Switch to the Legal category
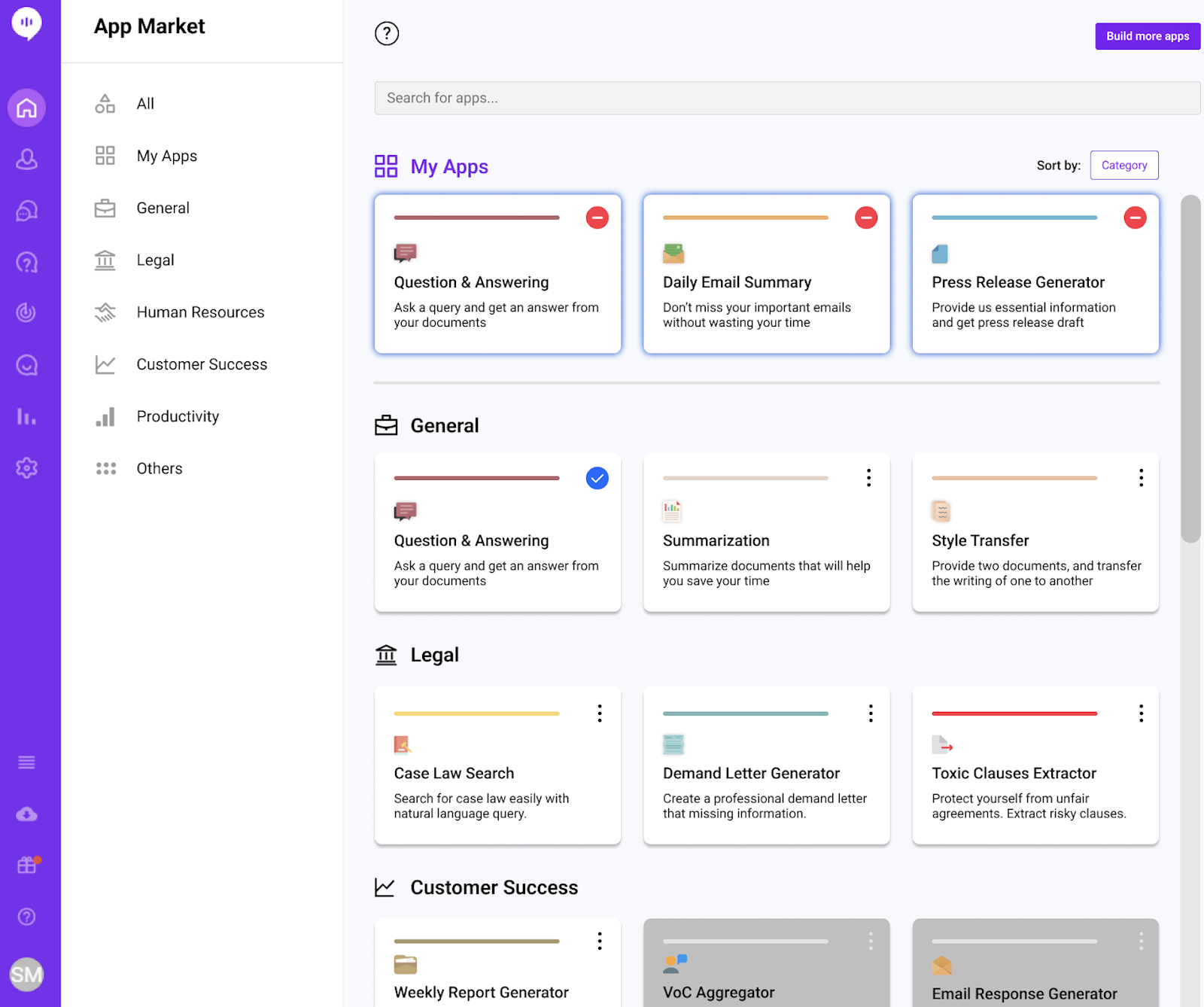Viewport: 1204px width, 1007px height. [x=155, y=260]
